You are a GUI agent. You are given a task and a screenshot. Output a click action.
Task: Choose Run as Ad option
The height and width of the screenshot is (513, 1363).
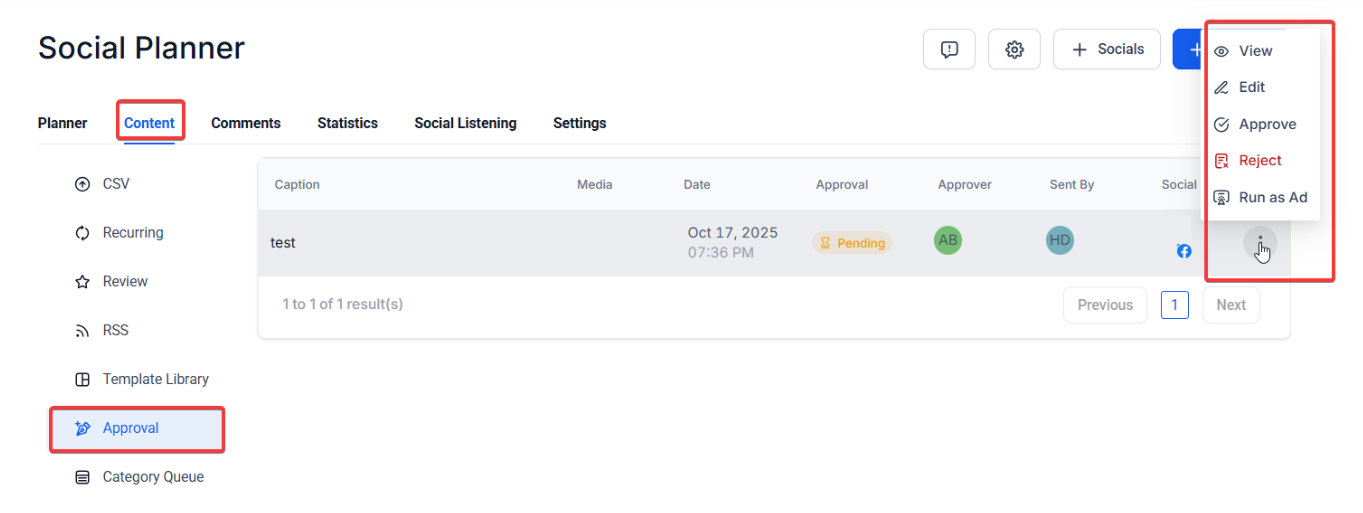(x=1272, y=197)
